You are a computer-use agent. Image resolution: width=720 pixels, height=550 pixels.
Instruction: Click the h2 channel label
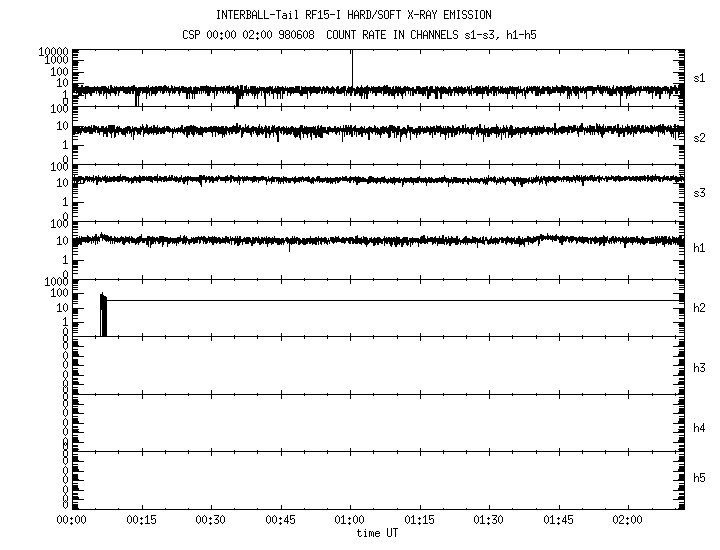pos(700,308)
